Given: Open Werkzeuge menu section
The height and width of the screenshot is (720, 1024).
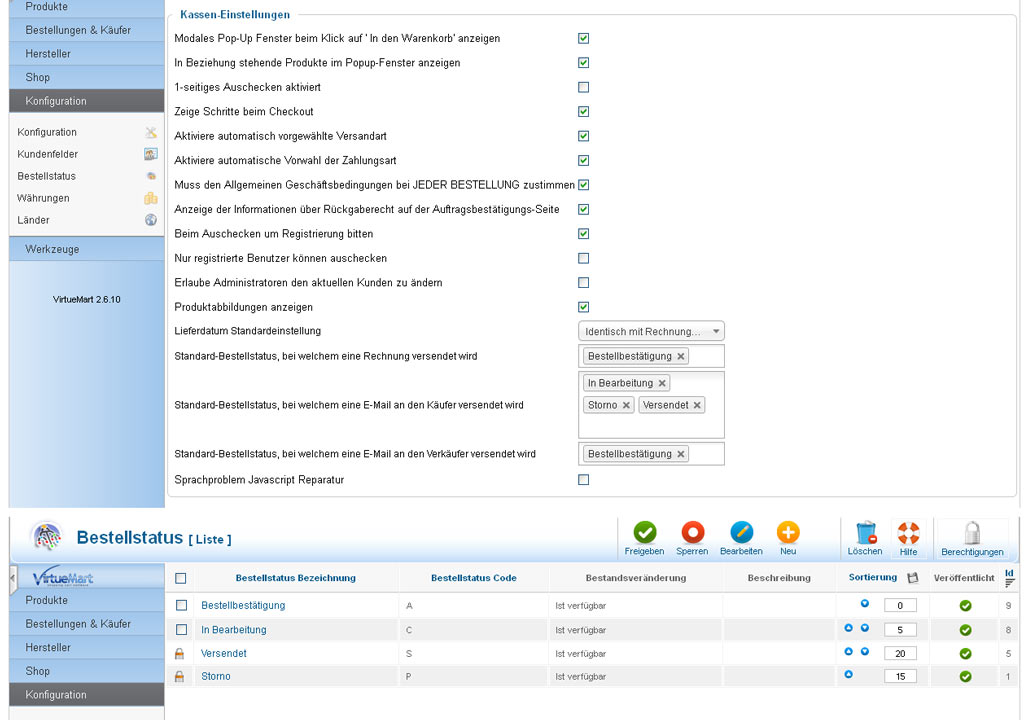Looking at the screenshot, I should (52, 249).
